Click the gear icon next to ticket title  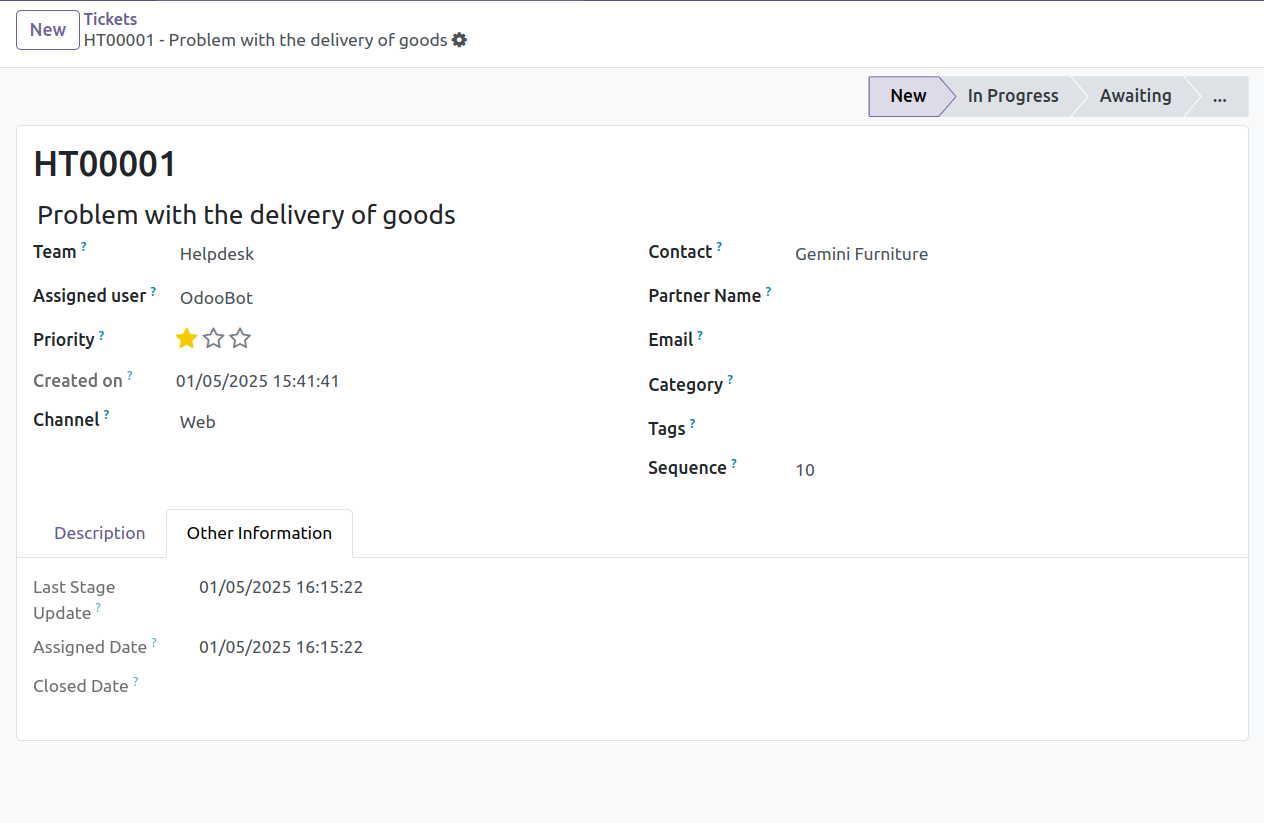pos(459,40)
